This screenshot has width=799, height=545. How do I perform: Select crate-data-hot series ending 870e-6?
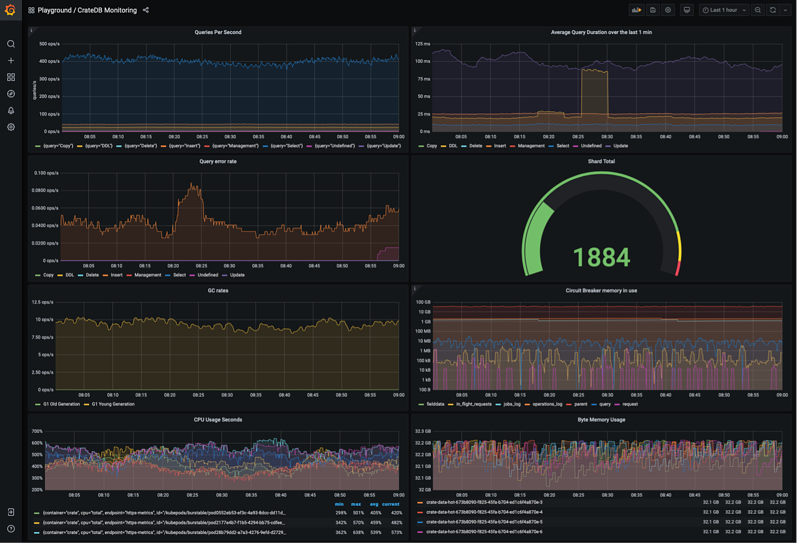coord(484,532)
